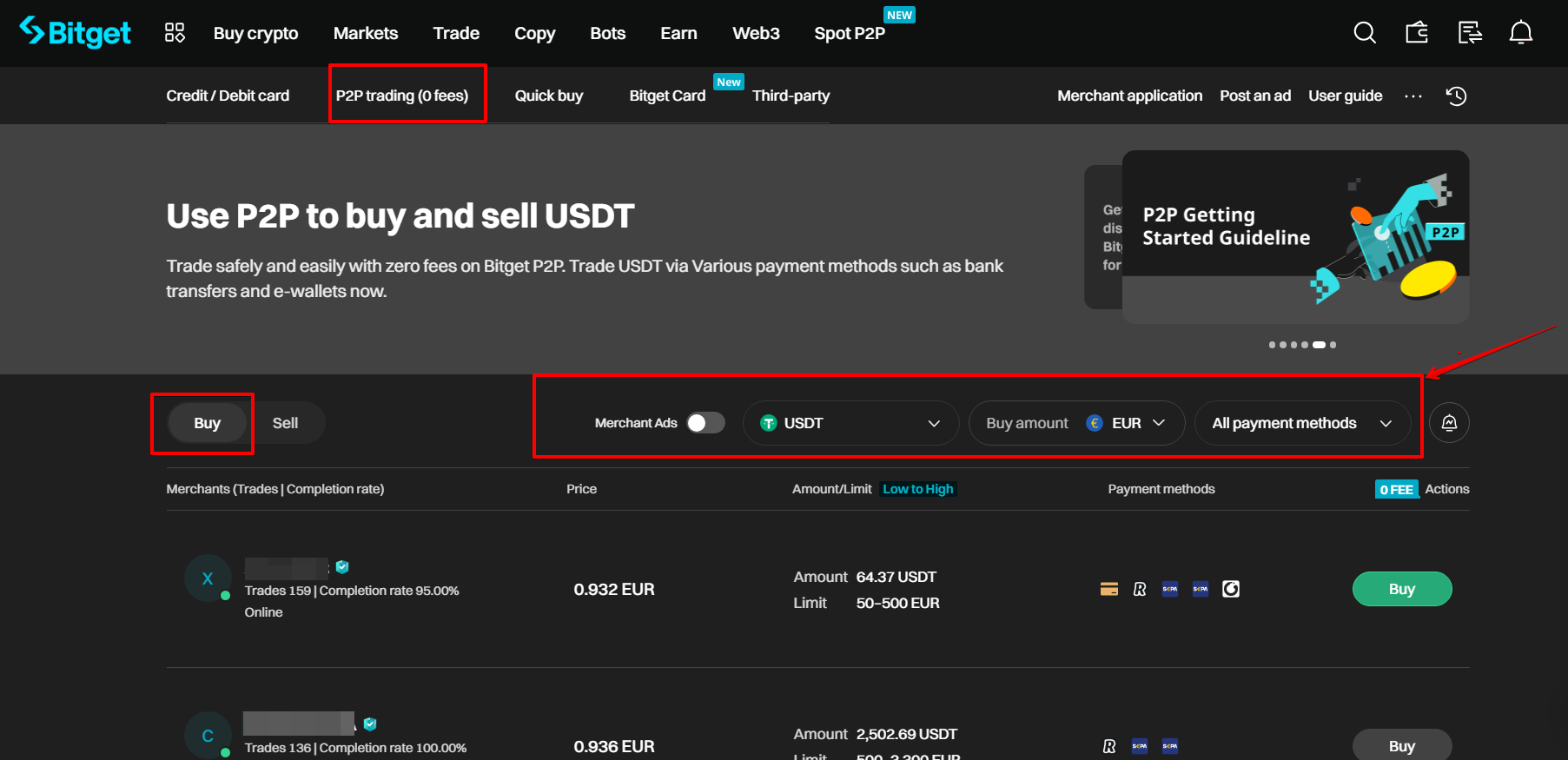Click green Buy button for 0.932 EUR offer
Image resolution: width=1568 pixels, height=760 pixels.
pos(1402,589)
